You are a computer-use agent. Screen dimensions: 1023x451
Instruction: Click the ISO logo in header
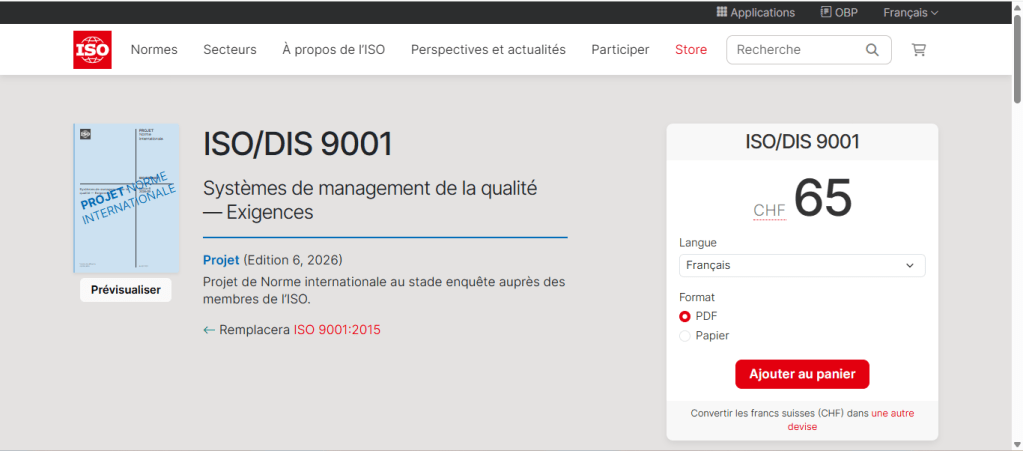pyautogui.click(x=92, y=50)
